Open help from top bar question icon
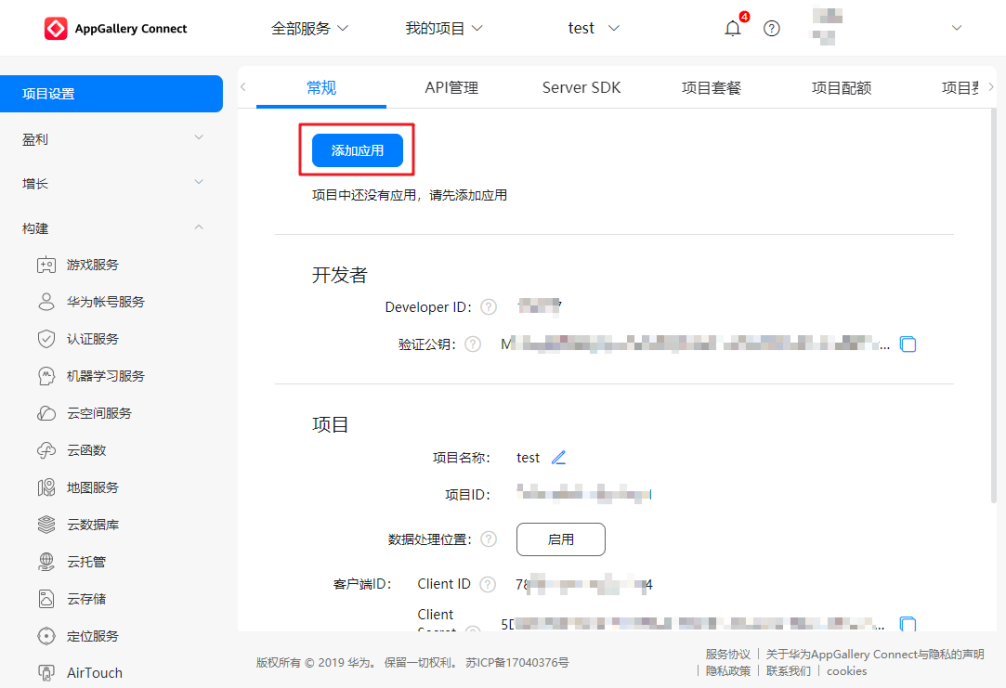 (x=772, y=28)
